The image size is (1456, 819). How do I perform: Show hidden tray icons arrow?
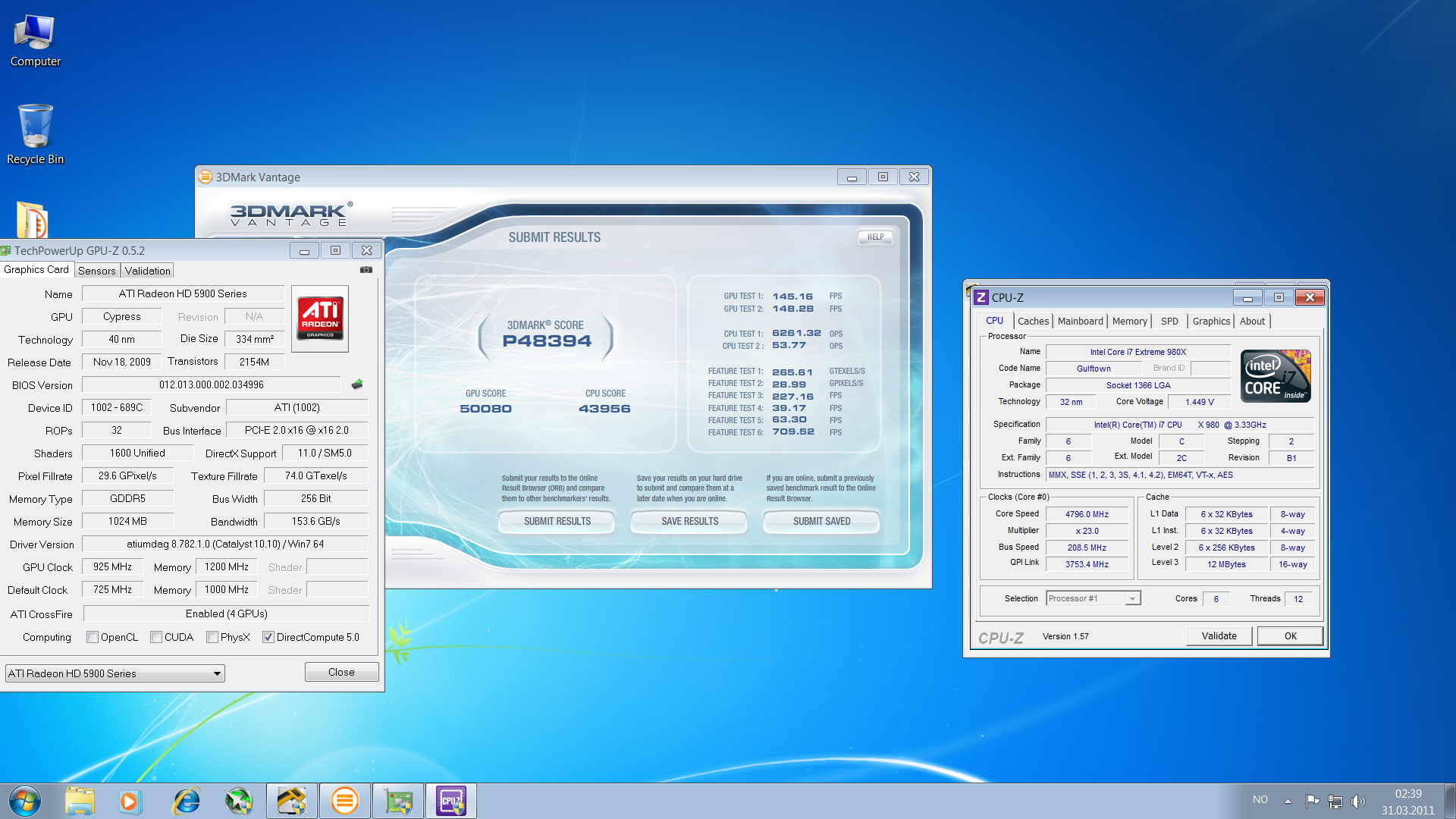(1288, 801)
